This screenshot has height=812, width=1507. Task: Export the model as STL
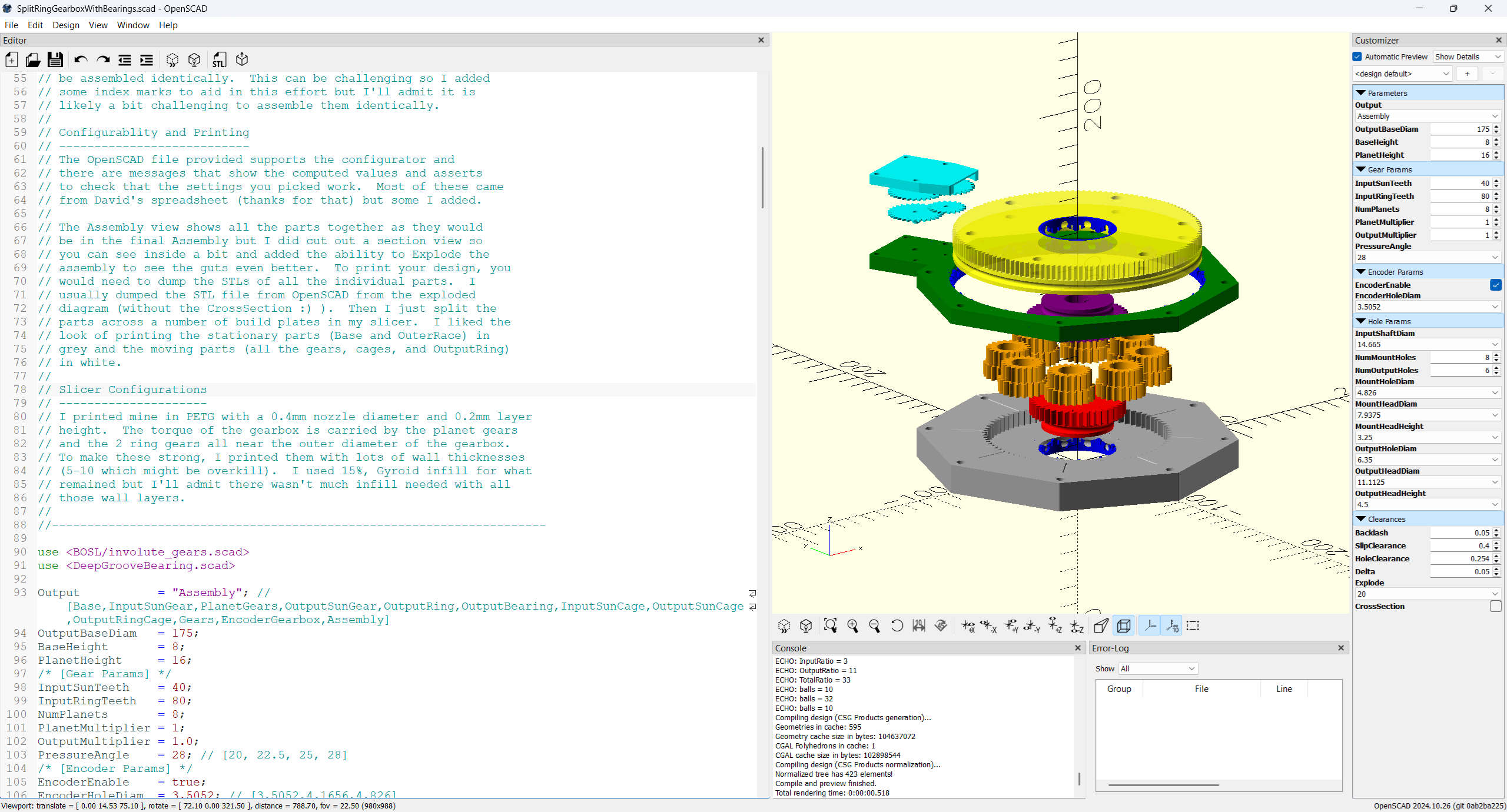[x=220, y=59]
